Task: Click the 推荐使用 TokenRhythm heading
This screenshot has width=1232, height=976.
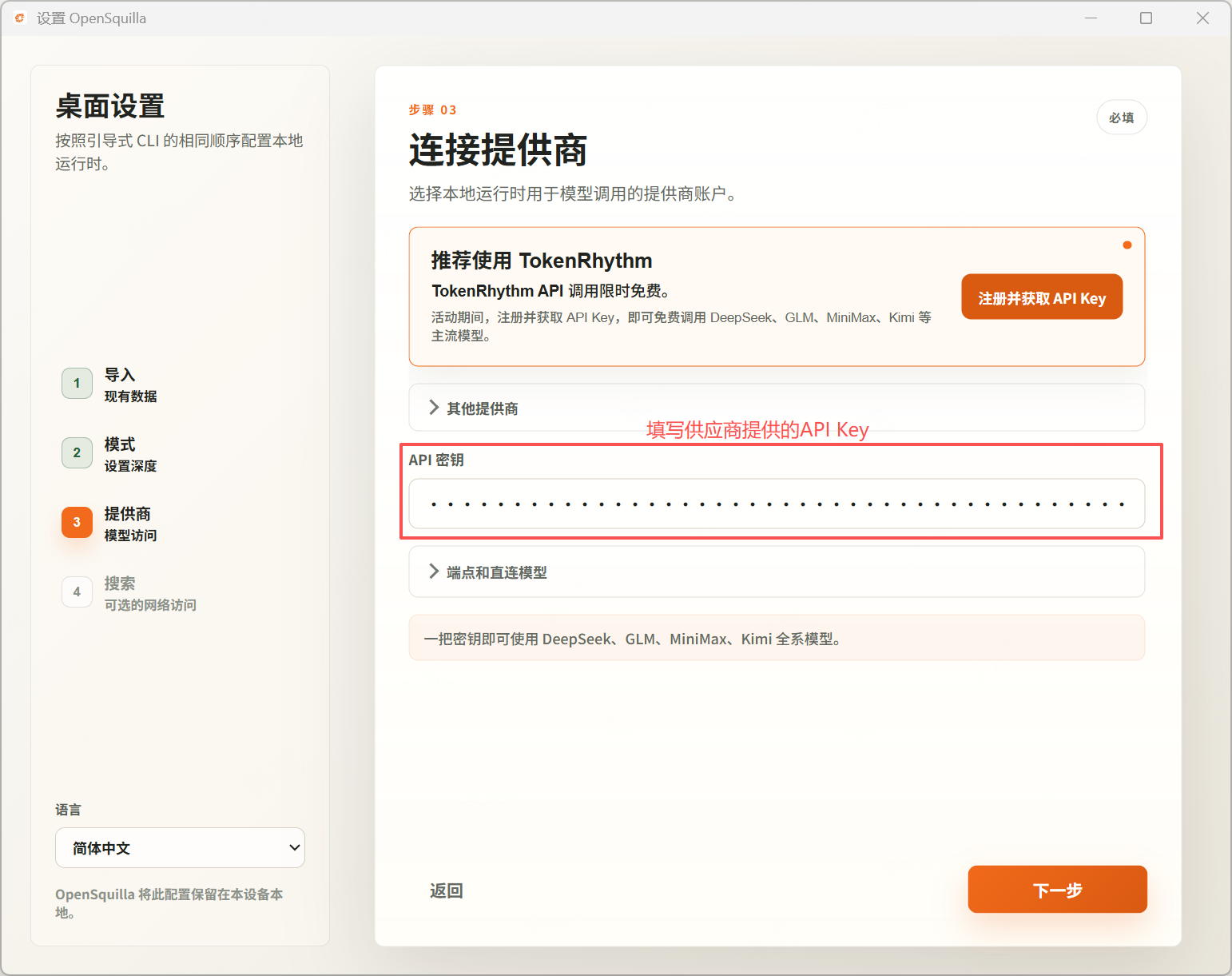Action: pos(542,261)
